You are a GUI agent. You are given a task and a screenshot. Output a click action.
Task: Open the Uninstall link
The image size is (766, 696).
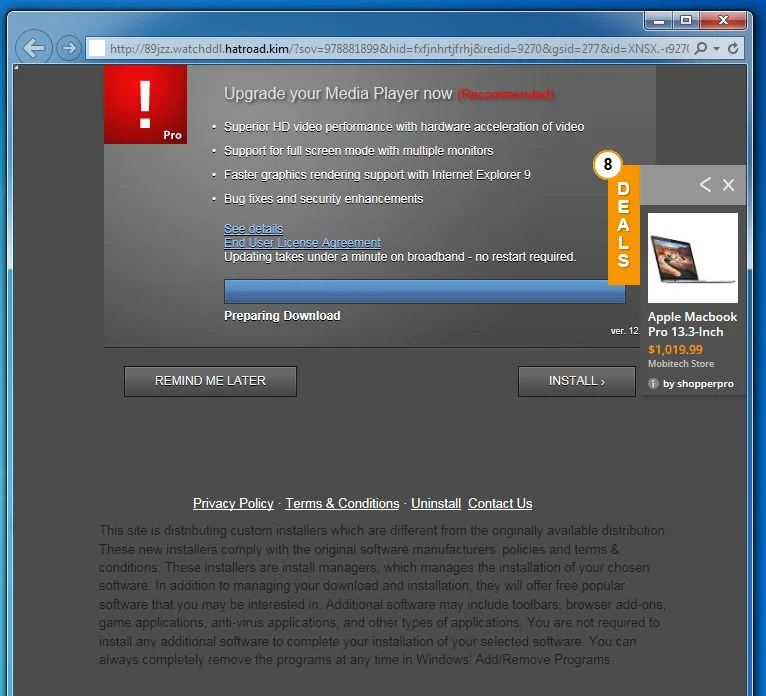click(436, 504)
